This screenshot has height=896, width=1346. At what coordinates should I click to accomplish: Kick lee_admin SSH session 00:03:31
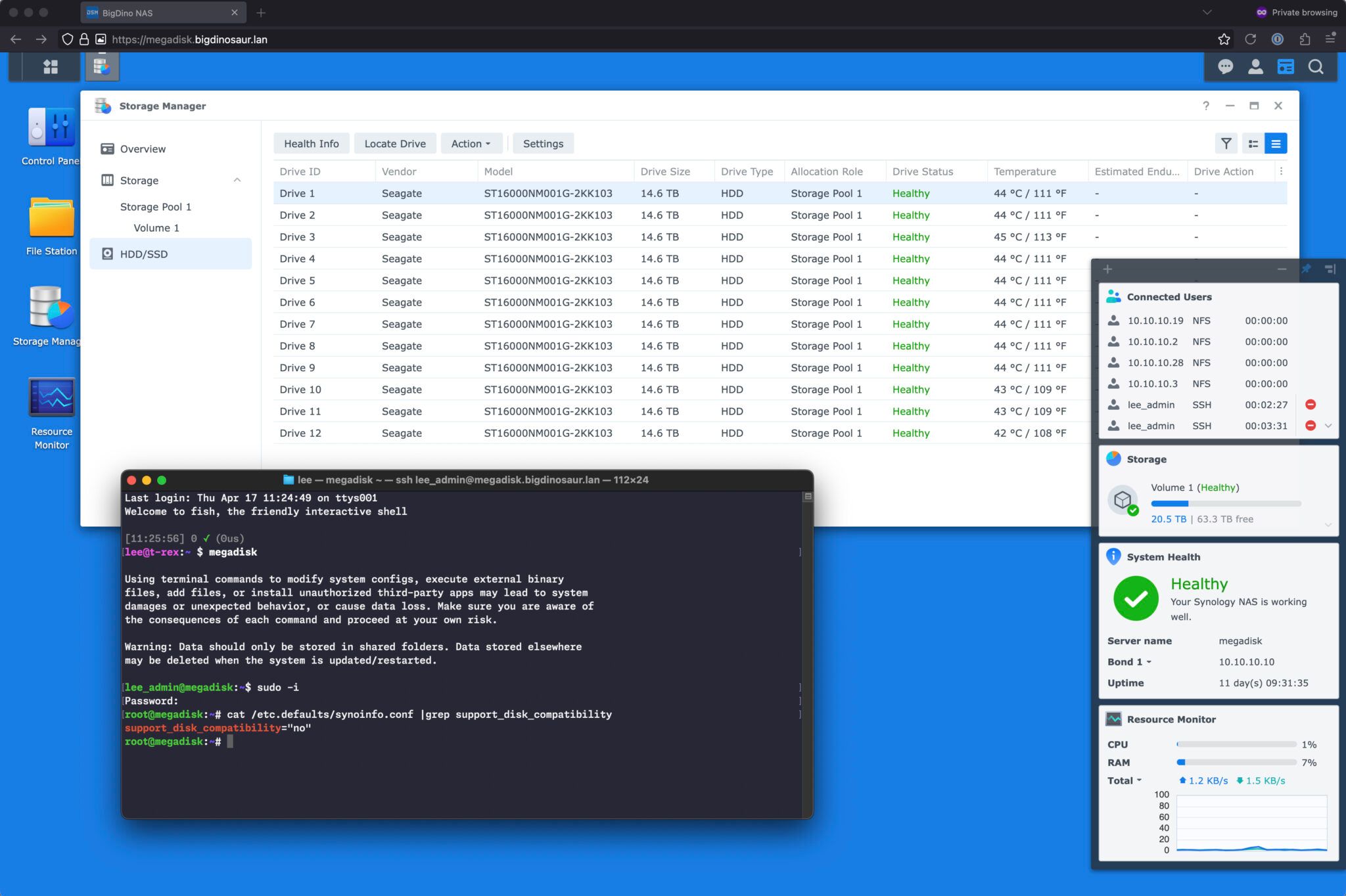1310,426
